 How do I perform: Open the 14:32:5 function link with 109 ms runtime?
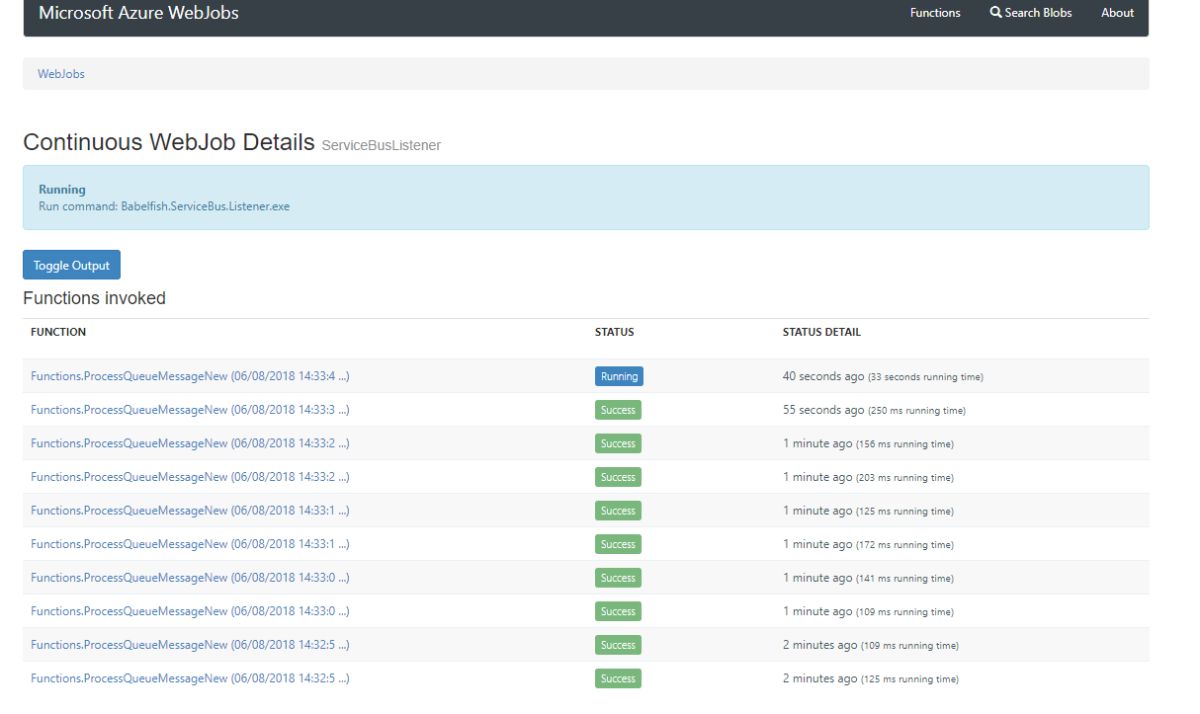tap(190, 645)
